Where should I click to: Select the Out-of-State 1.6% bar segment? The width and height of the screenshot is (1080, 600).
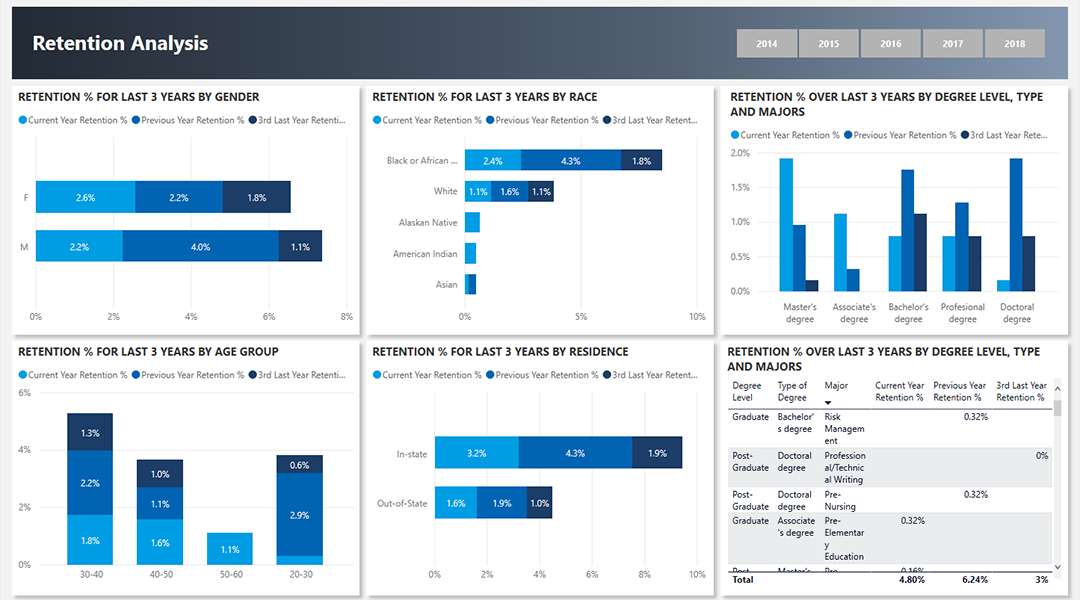455,503
